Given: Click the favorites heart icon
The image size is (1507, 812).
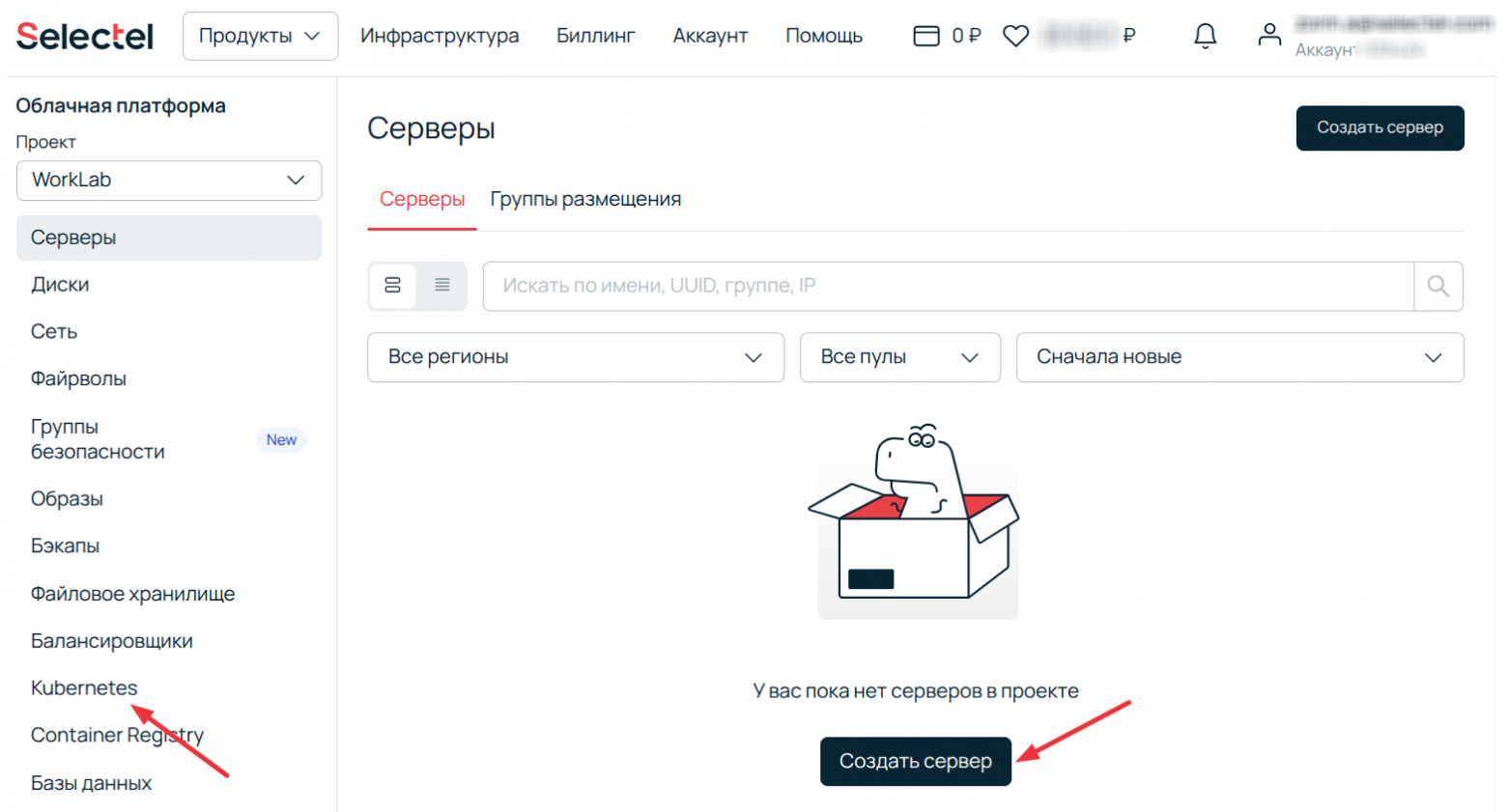Looking at the screenshot, I should pyautogui.click(x=1015, y=35).
